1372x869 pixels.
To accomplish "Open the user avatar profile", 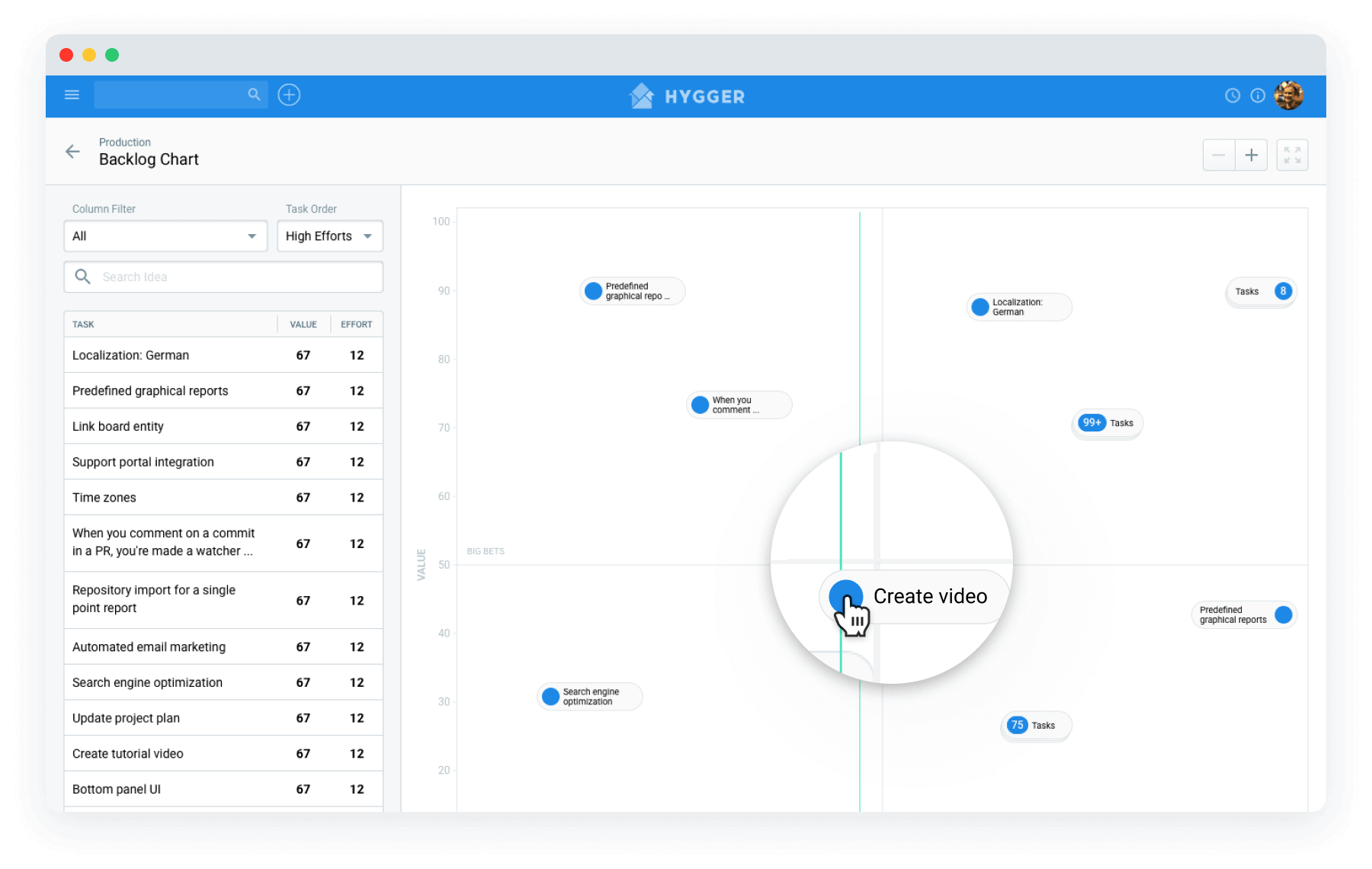I will 1288,96.
